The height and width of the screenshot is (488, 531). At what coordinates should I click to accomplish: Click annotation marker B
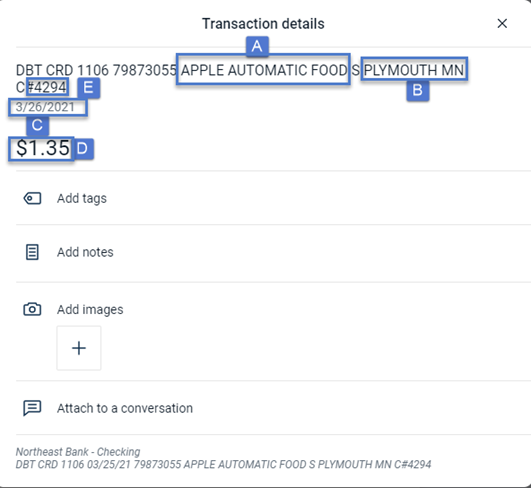(x=418, y=90)
